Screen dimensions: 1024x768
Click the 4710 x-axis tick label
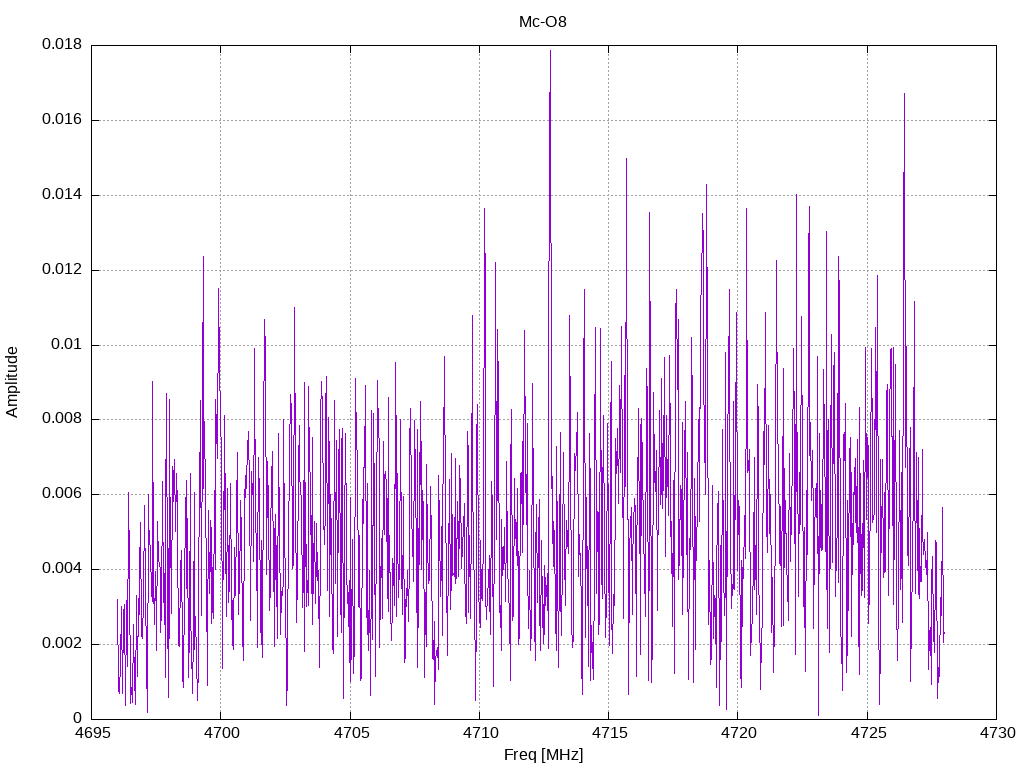tap(480, 733)
